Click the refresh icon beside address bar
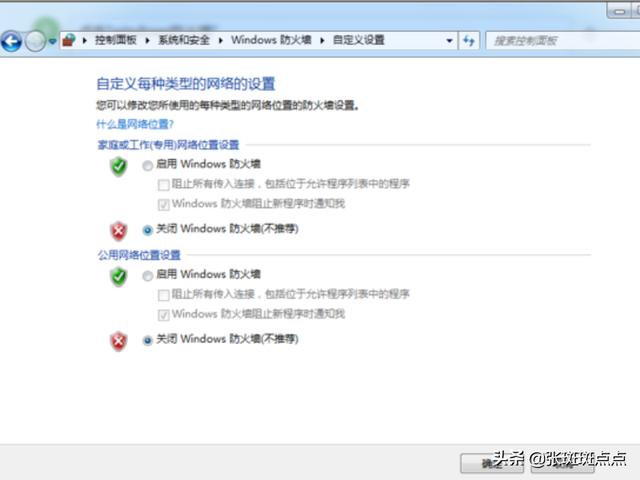This screenshot has height=480, width=640. (469, 41)
